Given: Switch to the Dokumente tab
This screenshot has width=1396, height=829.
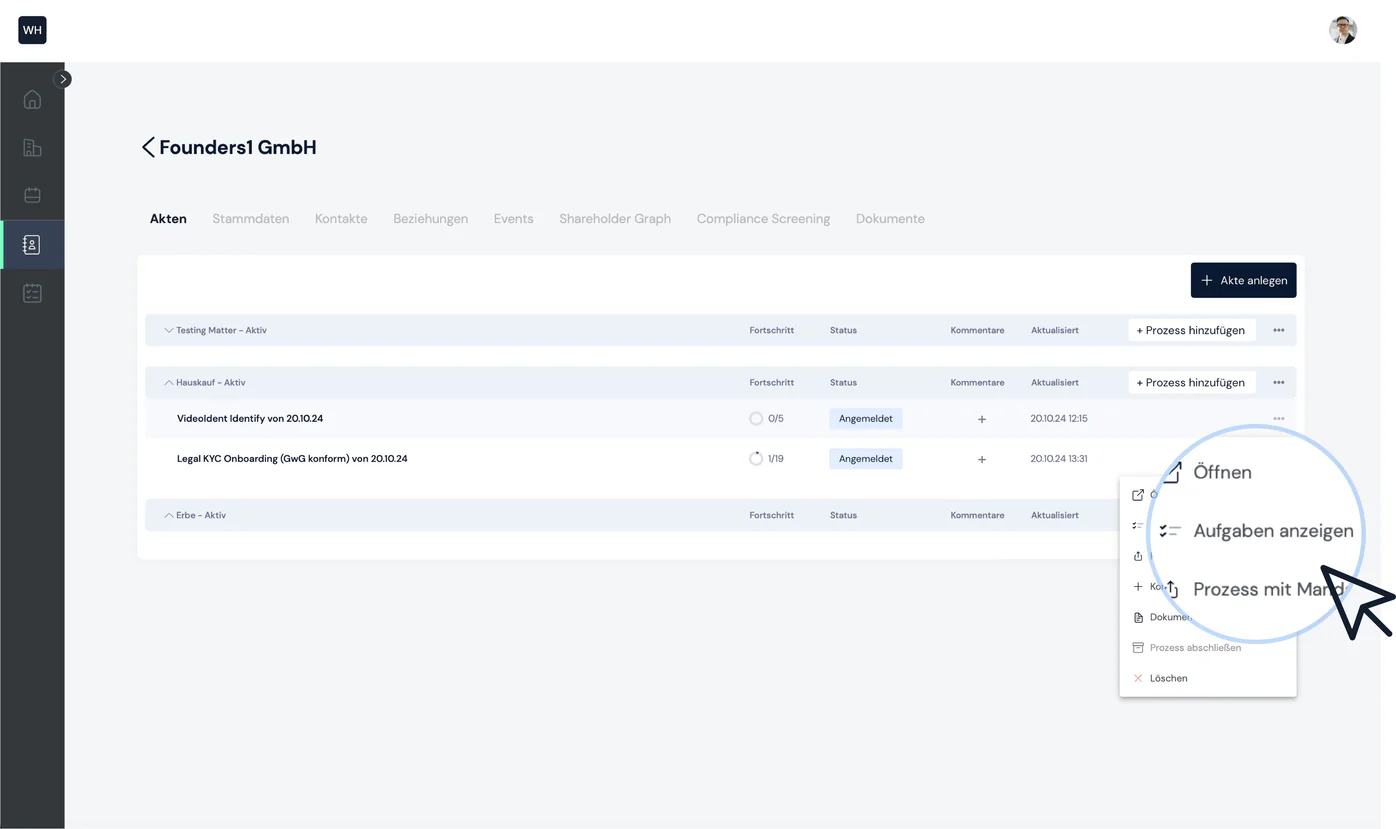Looking at the screenshot, I should pyautogui.click(x=890, y=219).
